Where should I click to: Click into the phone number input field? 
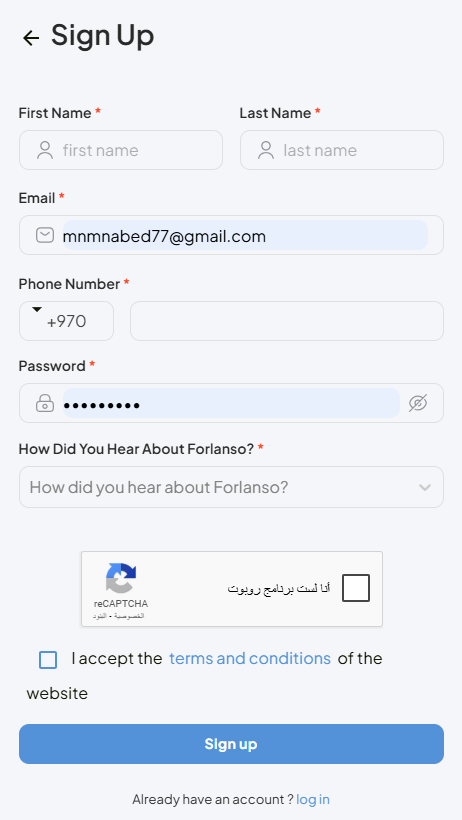[287, 321]
